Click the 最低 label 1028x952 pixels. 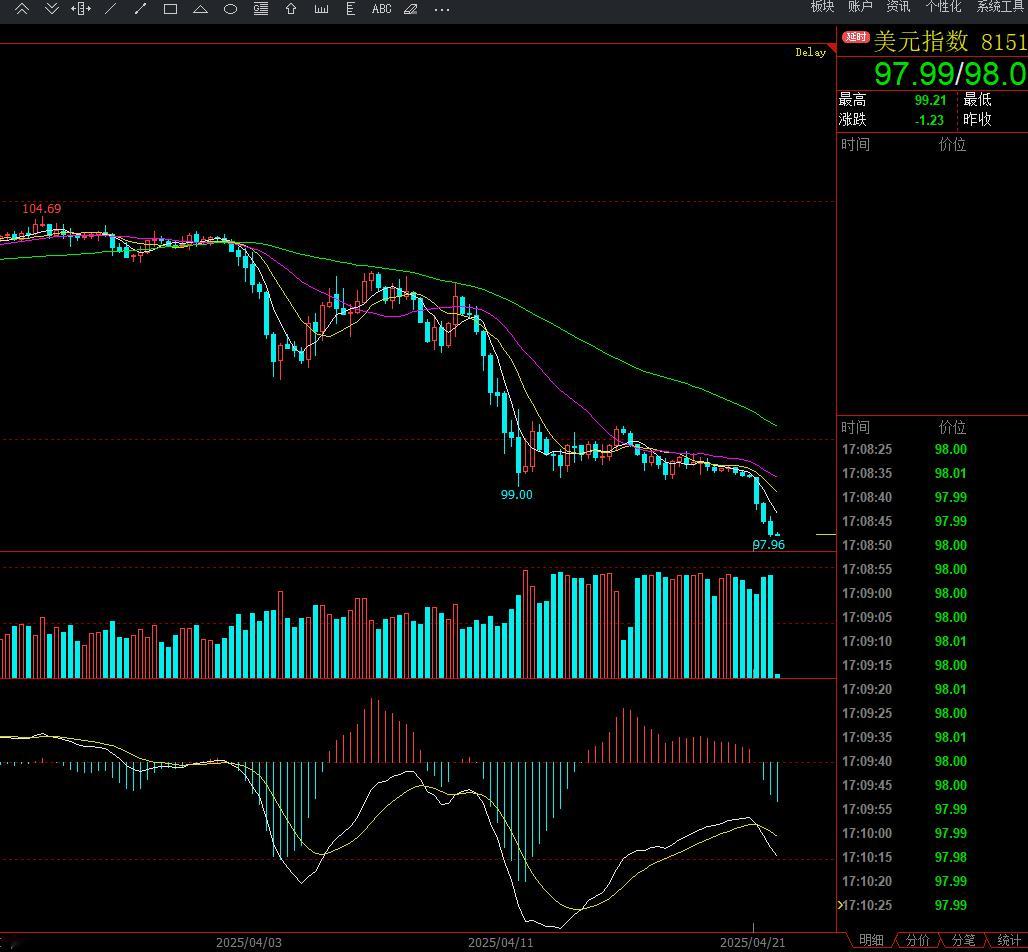coord(977,100)
